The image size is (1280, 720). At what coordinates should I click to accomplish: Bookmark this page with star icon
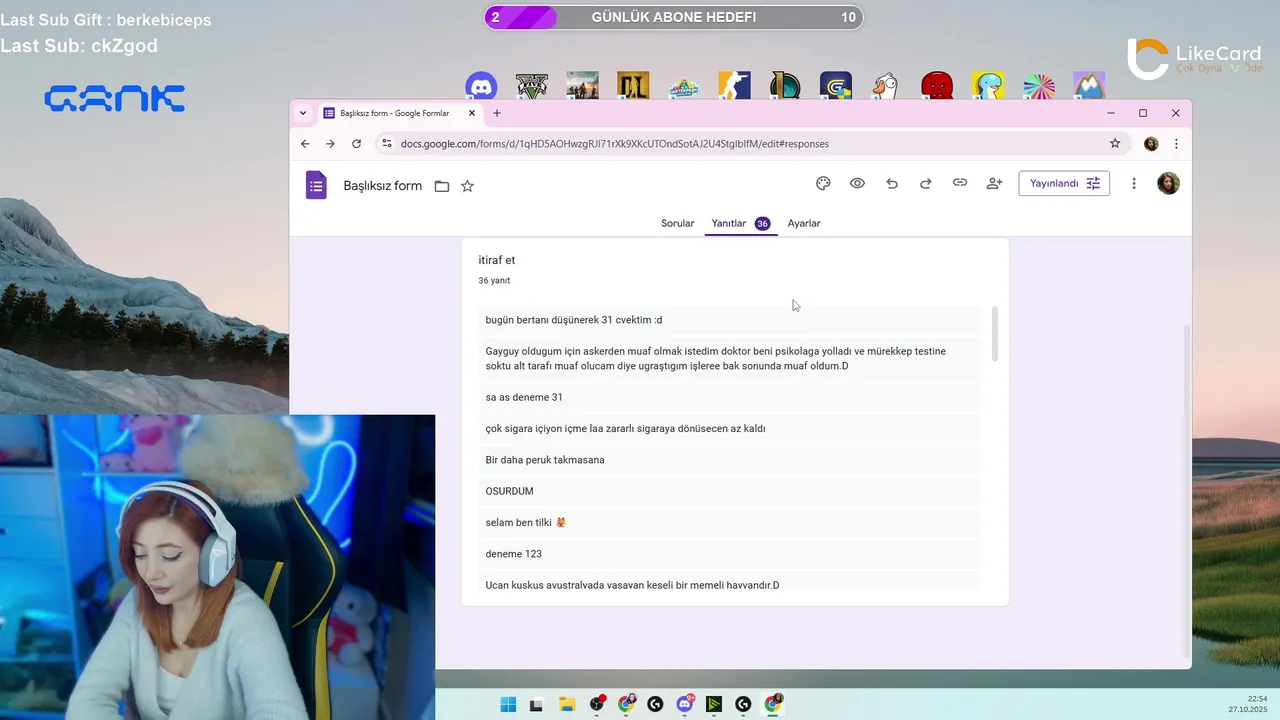pyautogui.click(x=1115, y=144)
